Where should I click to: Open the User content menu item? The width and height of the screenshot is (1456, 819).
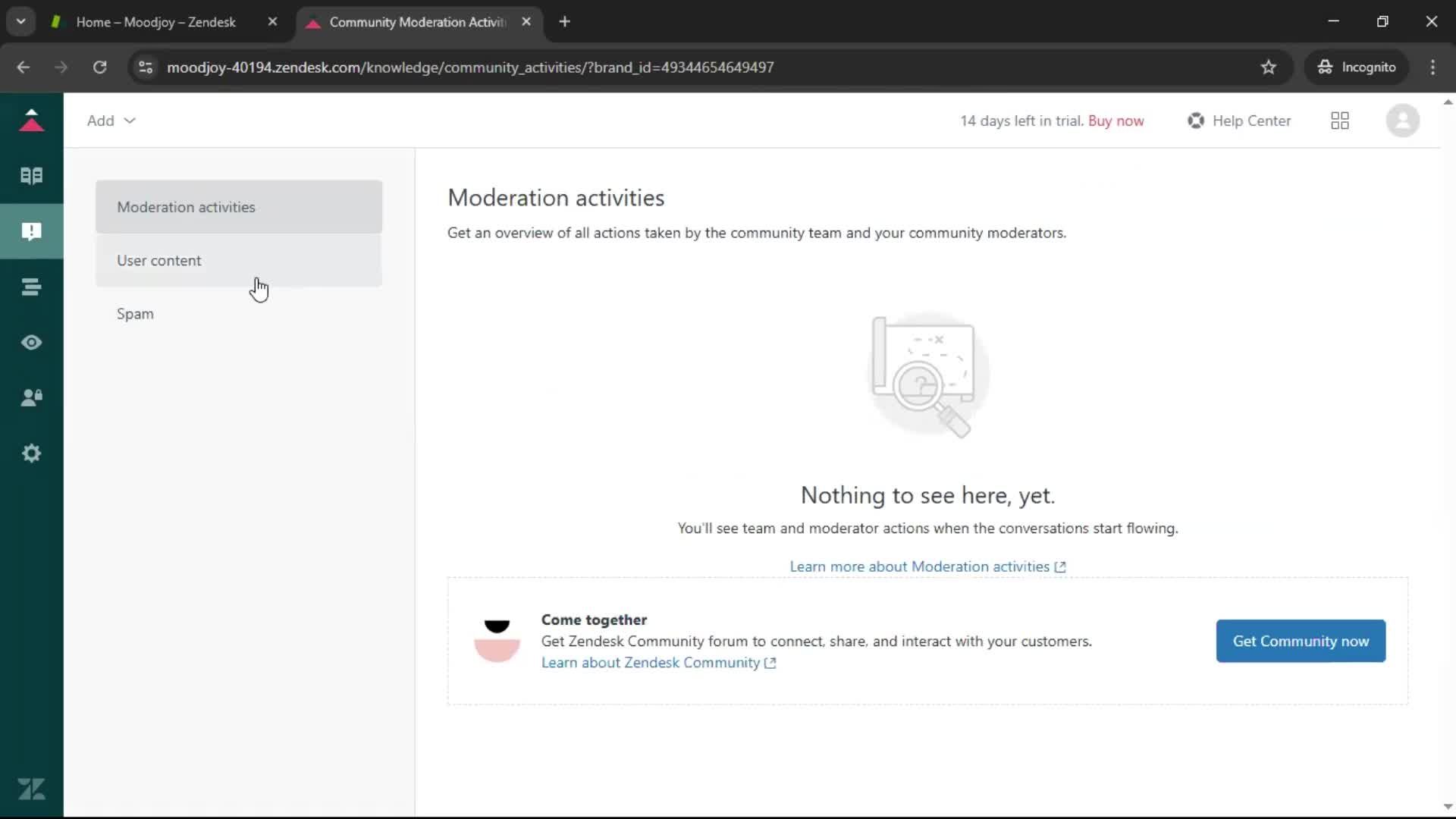[x=239, y=260]
